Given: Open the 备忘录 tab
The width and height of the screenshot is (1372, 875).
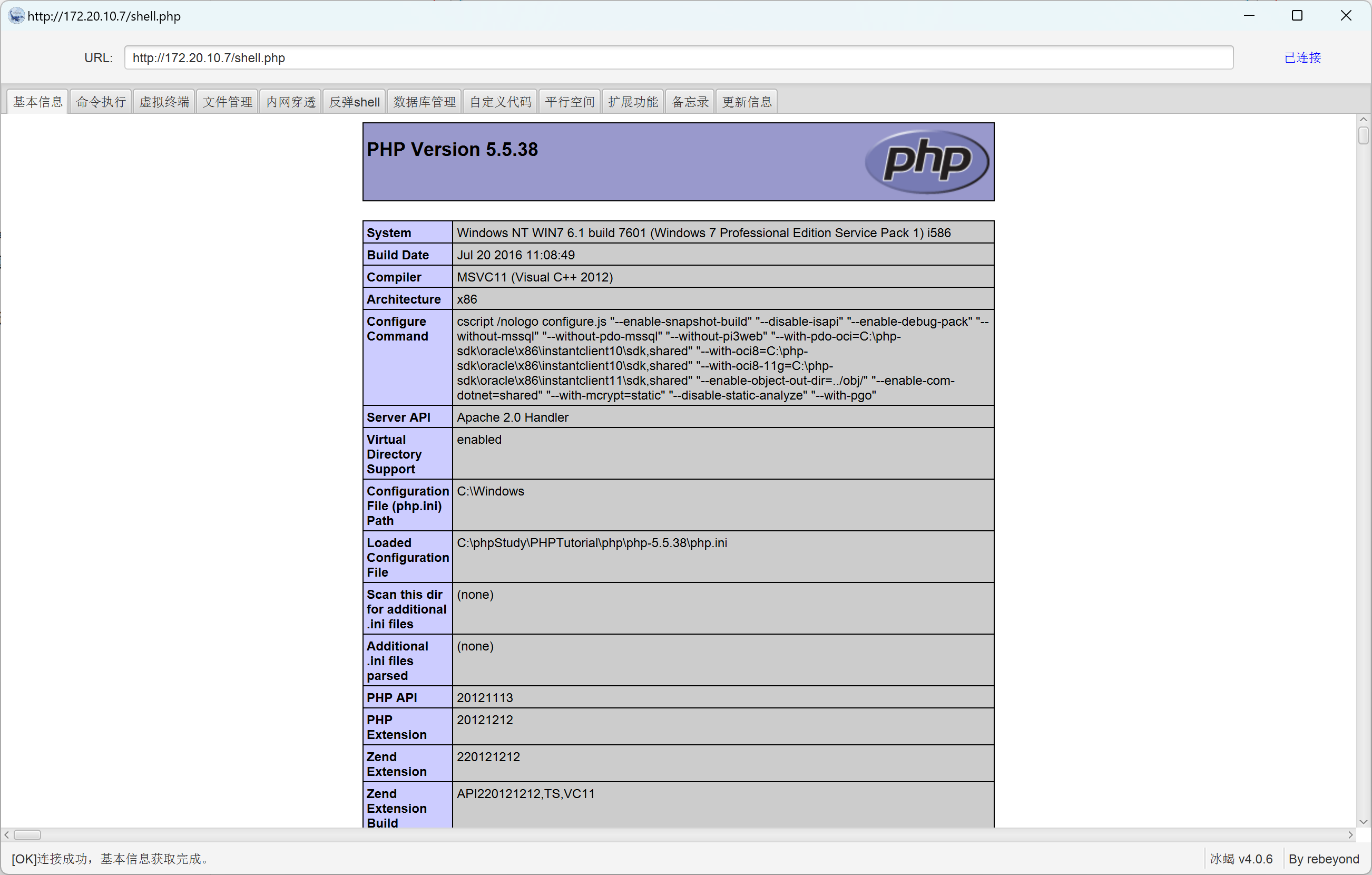Looking at the screenshot, I should coord(690,102).
